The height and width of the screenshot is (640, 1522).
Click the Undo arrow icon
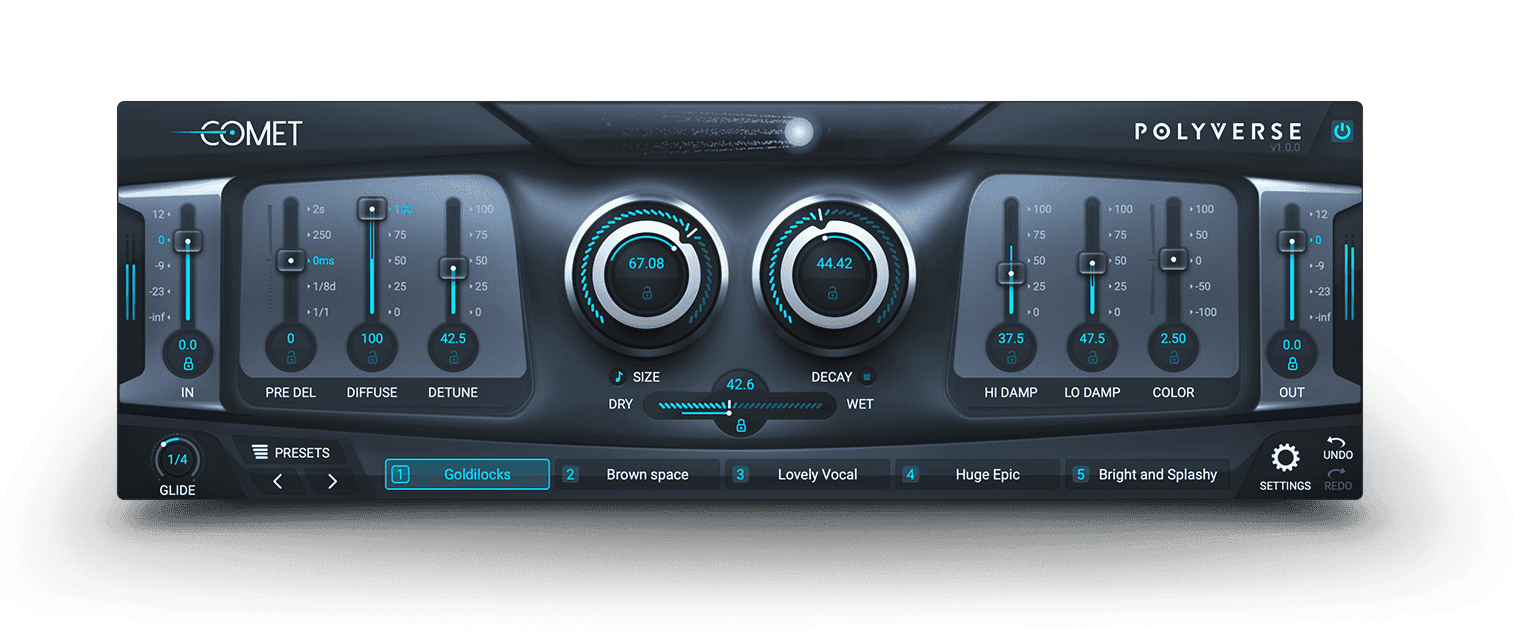(1337, 443)
